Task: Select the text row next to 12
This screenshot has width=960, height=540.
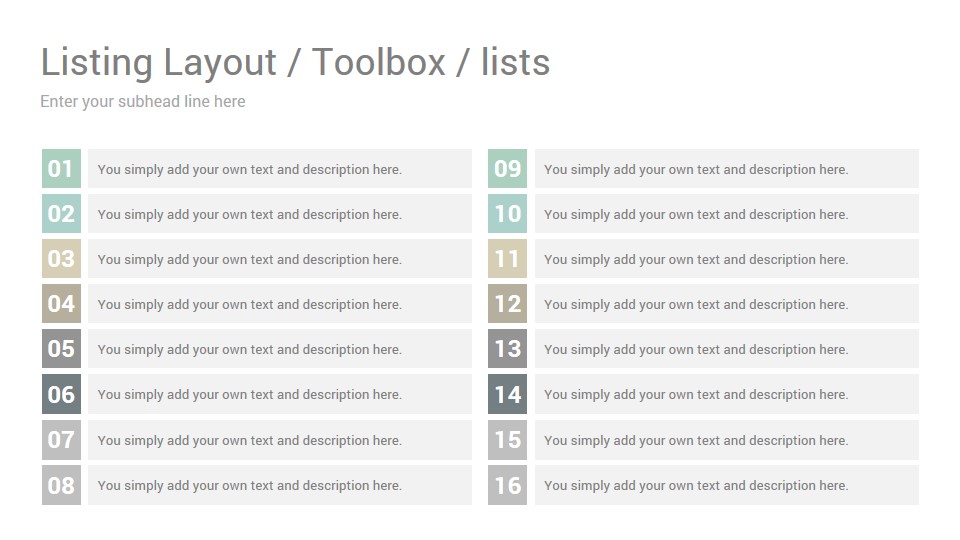Action: (727, 303)
